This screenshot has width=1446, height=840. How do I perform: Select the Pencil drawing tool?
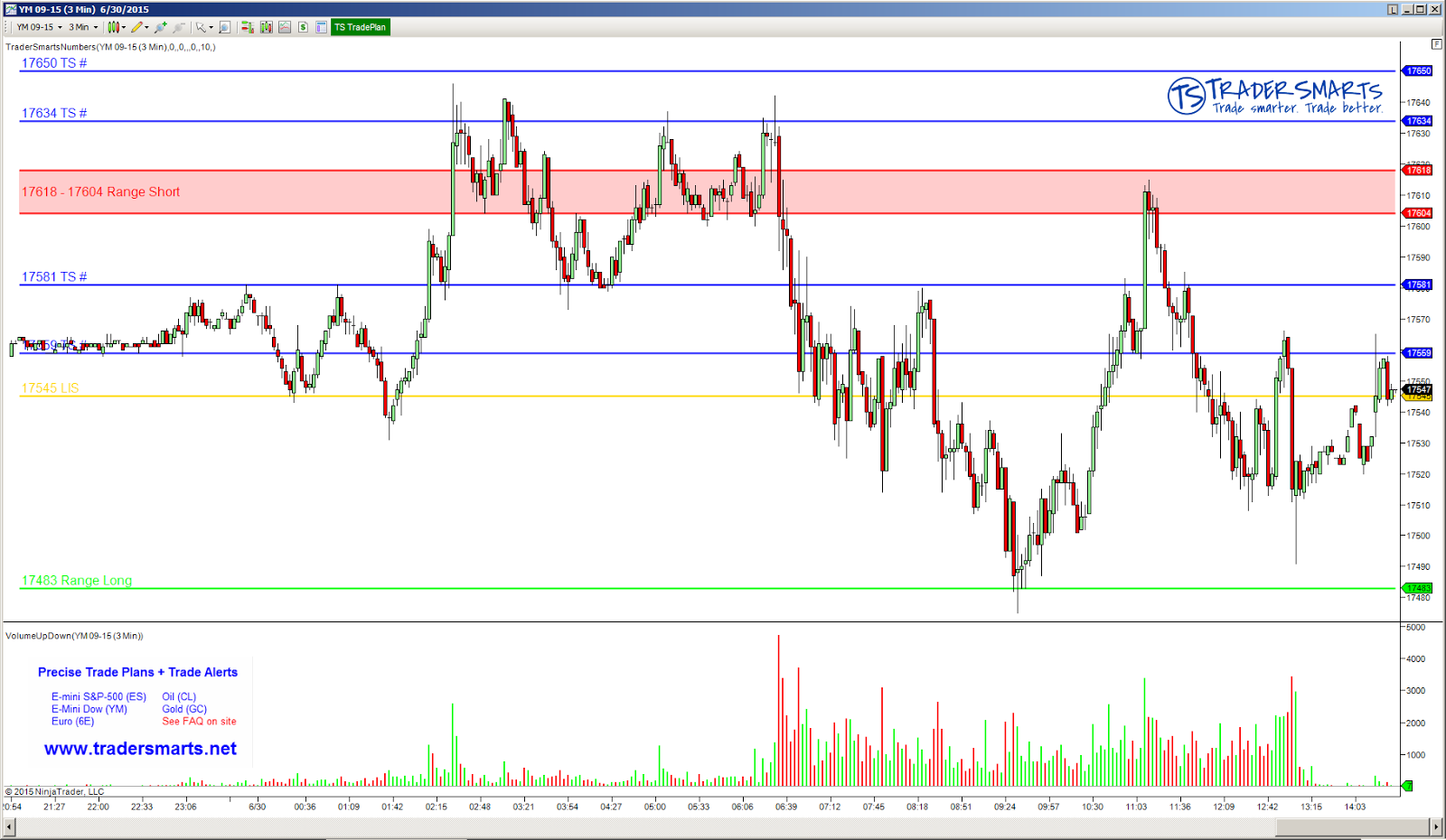point(136,27)
